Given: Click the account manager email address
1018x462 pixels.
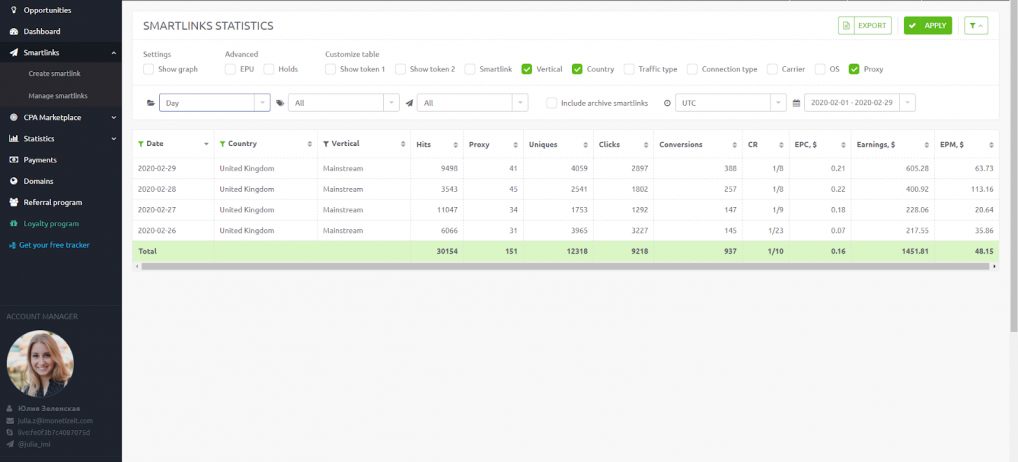Looking at the screenshot, I should point(55,420).
